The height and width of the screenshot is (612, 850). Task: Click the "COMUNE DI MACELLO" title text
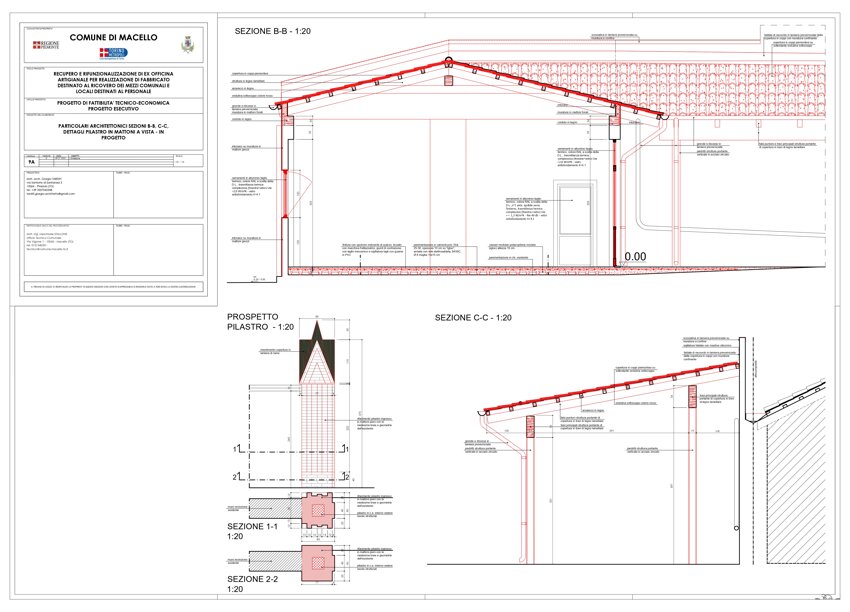113,36
